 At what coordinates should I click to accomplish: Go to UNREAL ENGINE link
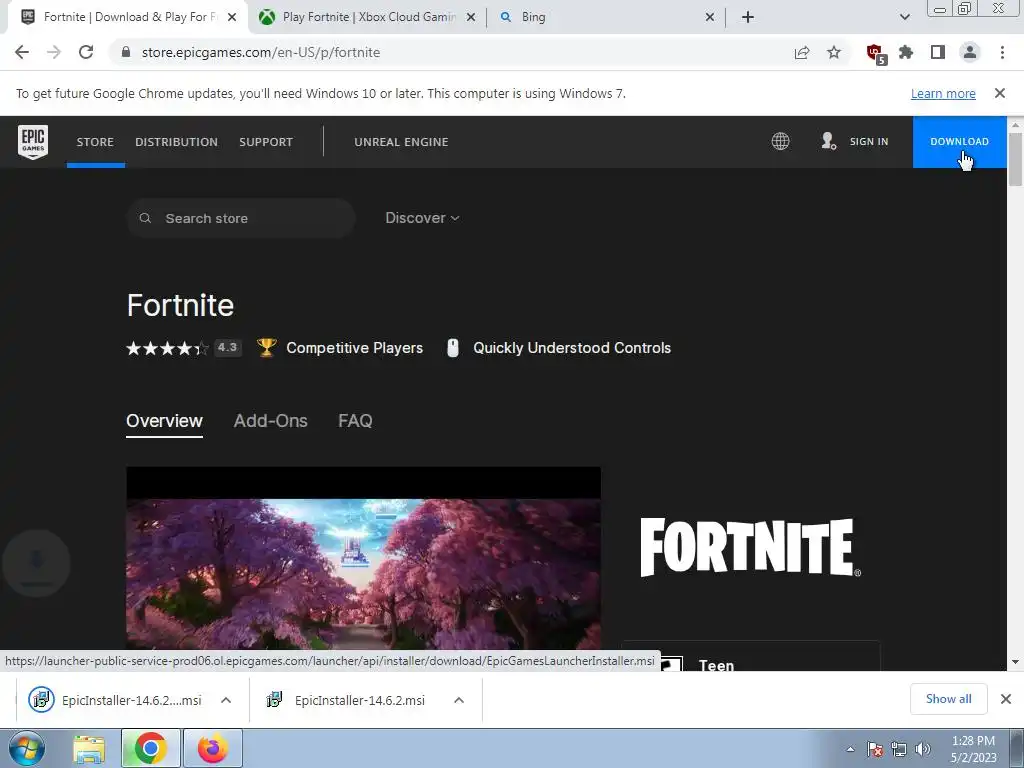click(401, 142)
